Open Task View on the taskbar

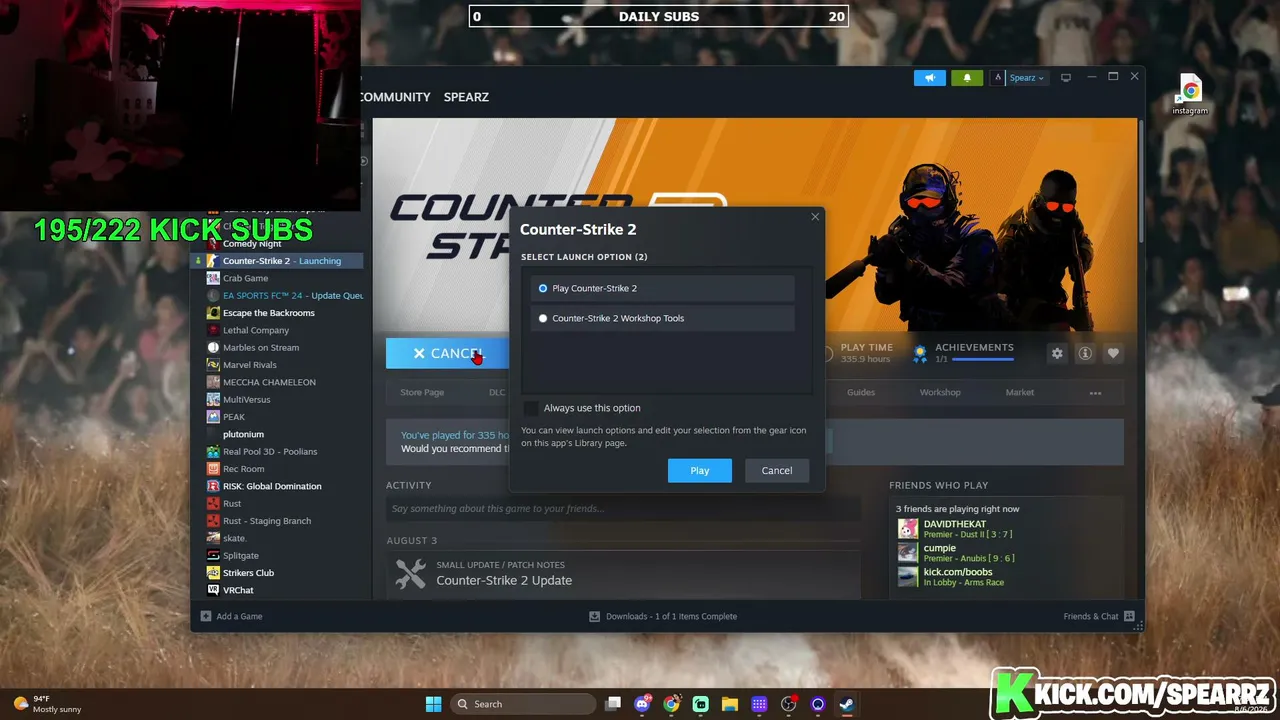point(613,704)
